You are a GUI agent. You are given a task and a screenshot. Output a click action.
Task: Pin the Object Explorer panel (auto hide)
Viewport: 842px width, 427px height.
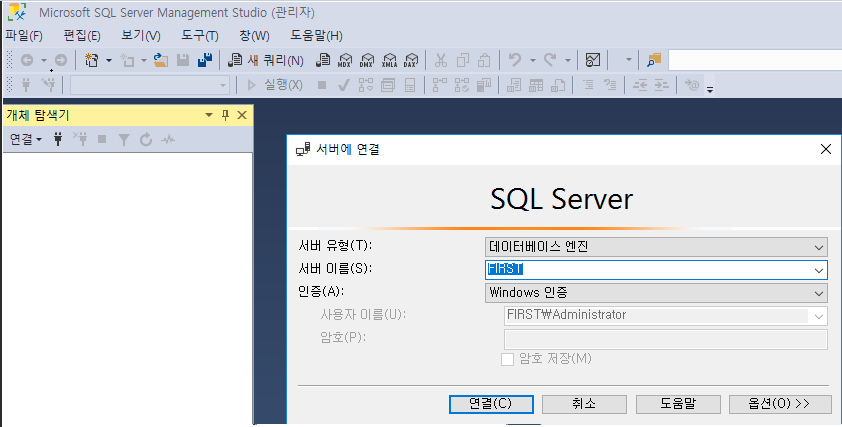[226, 115]
